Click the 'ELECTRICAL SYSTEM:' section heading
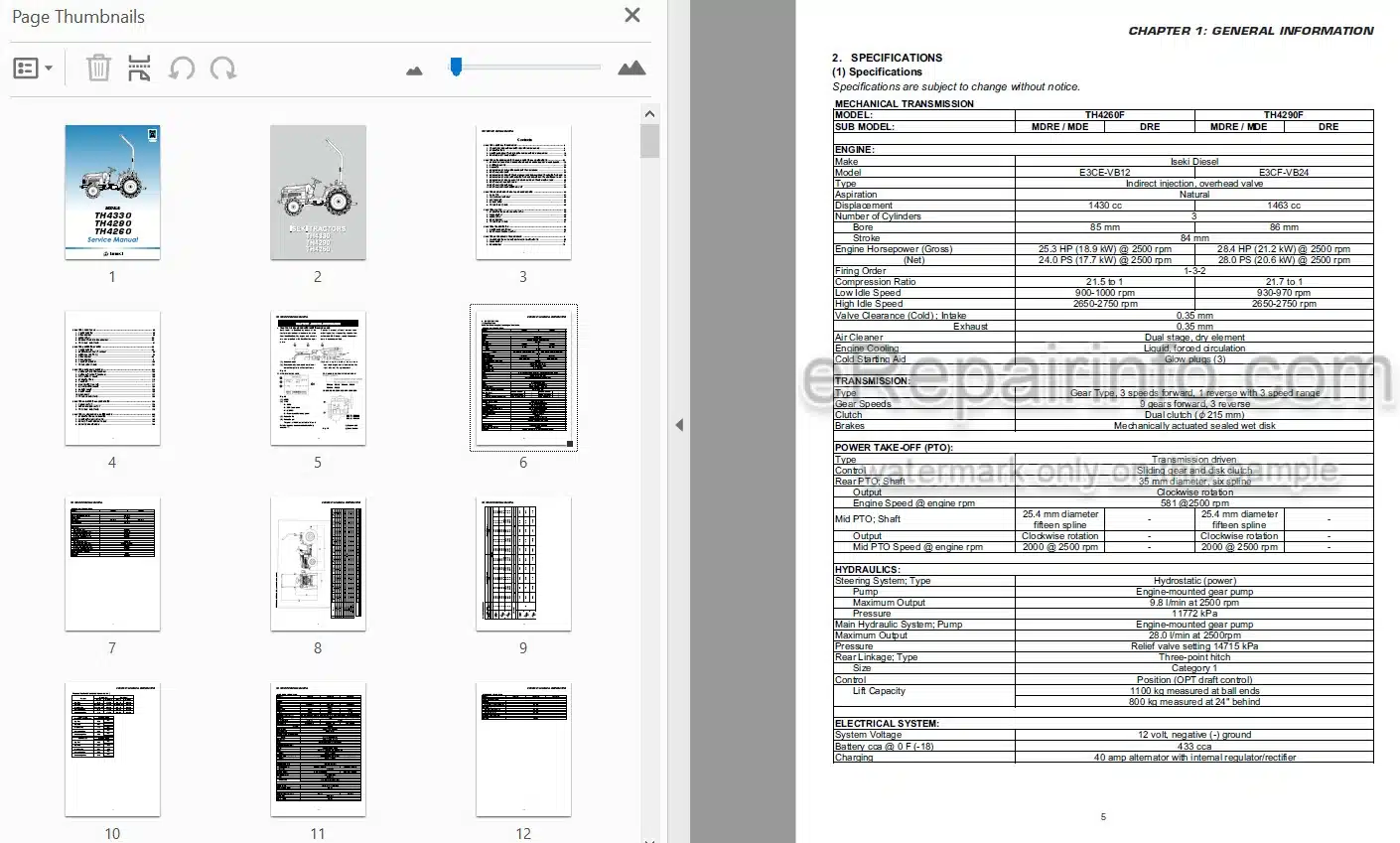The width and height of the screenshot is (1400, 843). 886,724
